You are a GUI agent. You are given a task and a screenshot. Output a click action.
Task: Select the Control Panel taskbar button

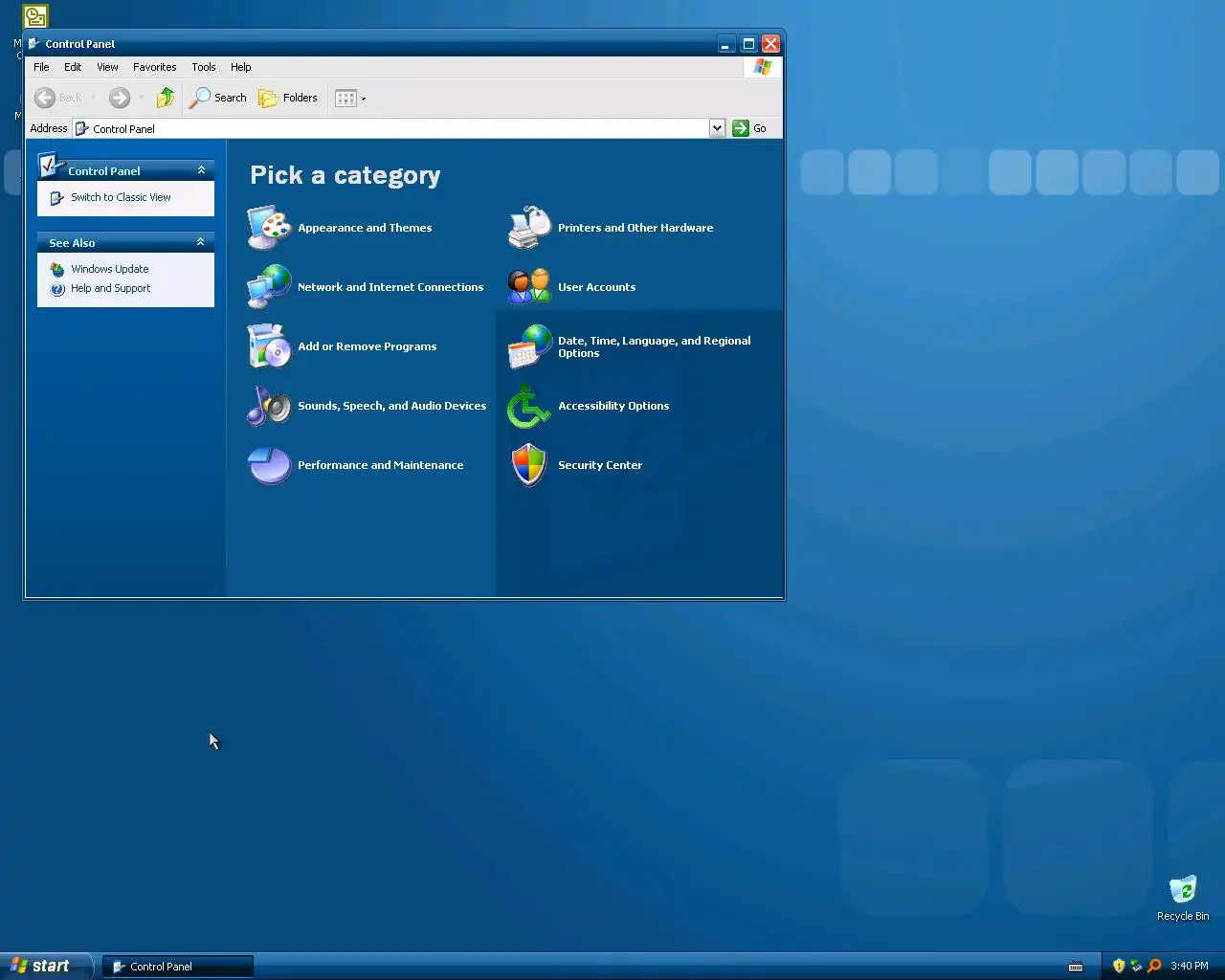(x=178, y=967)
